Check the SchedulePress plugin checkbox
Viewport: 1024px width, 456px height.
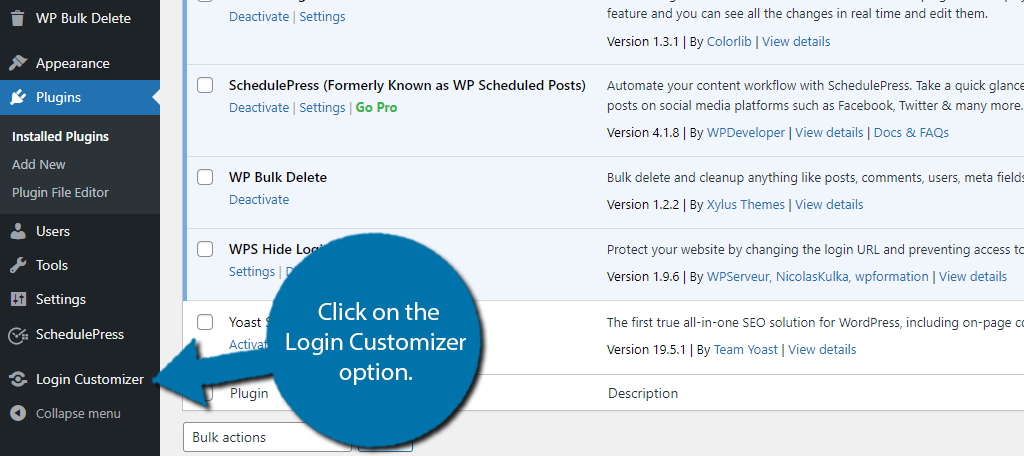click(x=205, y=85)
